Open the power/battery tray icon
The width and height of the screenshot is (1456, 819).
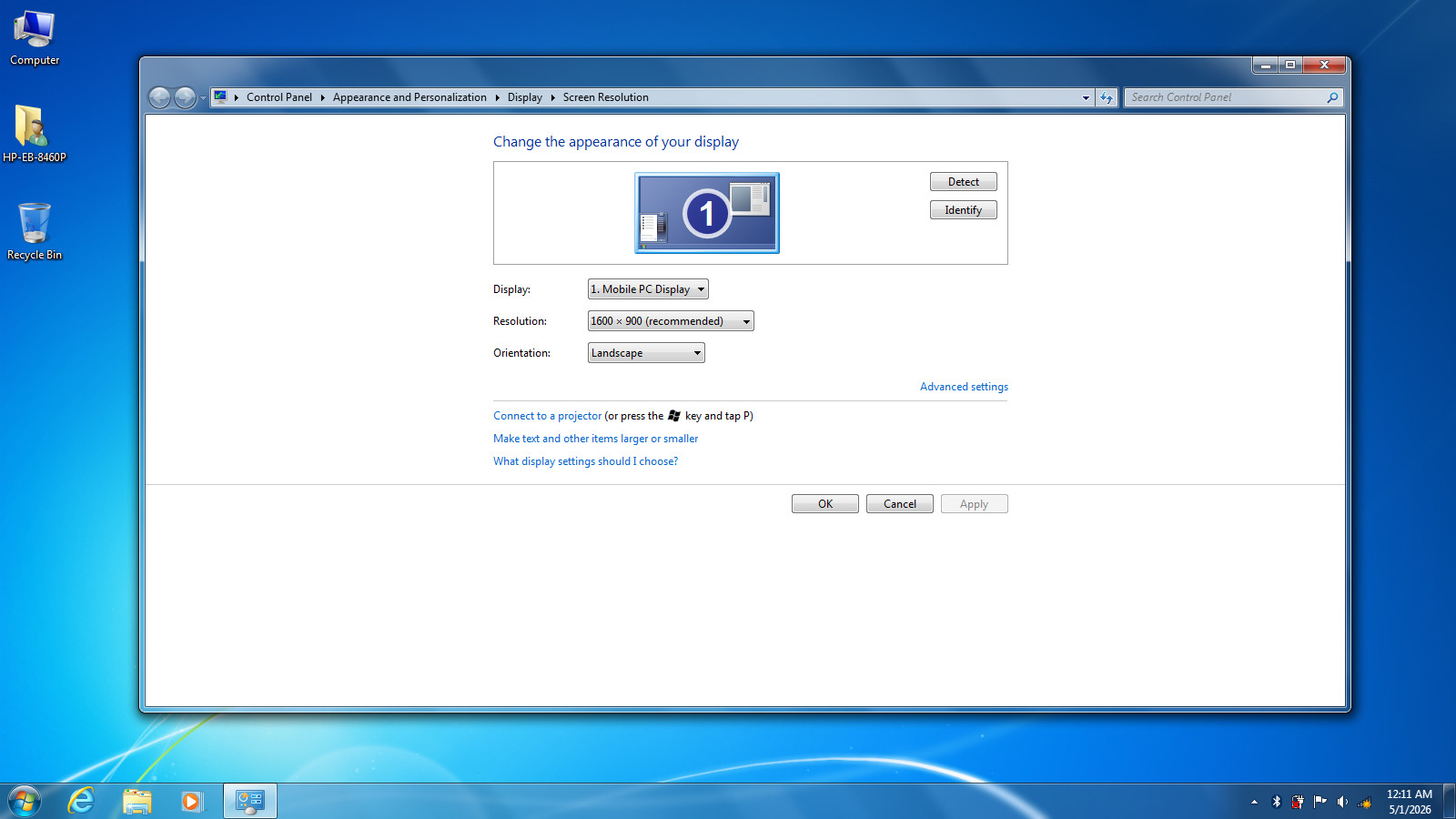pyautogui.click(x=1298, y=802)
